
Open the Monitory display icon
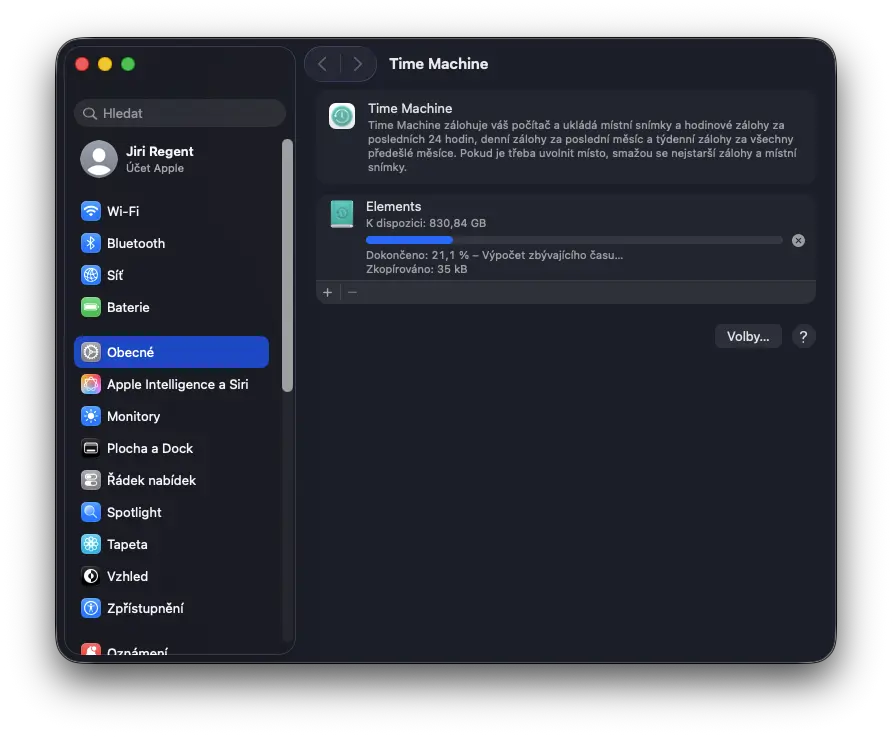[x=91, y=416]
